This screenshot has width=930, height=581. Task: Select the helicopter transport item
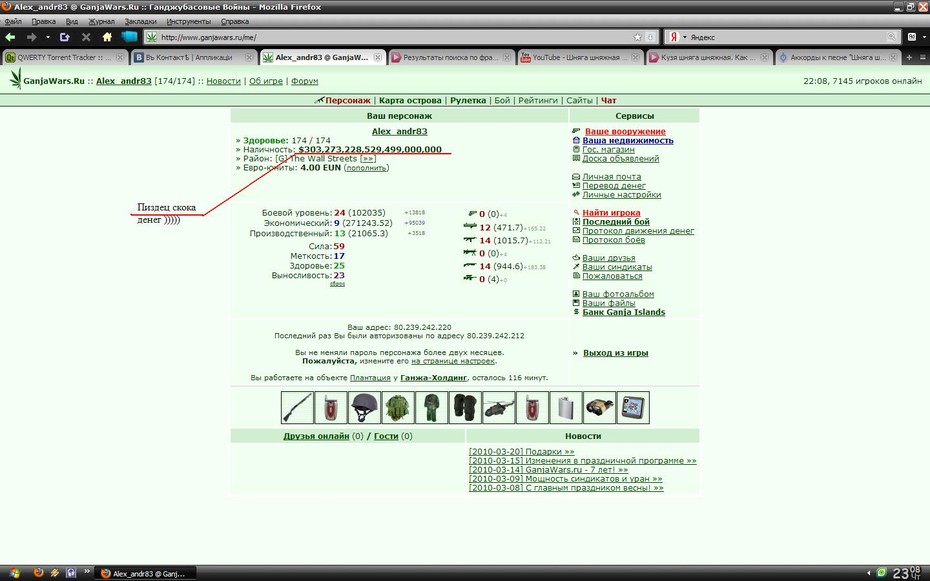[499, 407]
